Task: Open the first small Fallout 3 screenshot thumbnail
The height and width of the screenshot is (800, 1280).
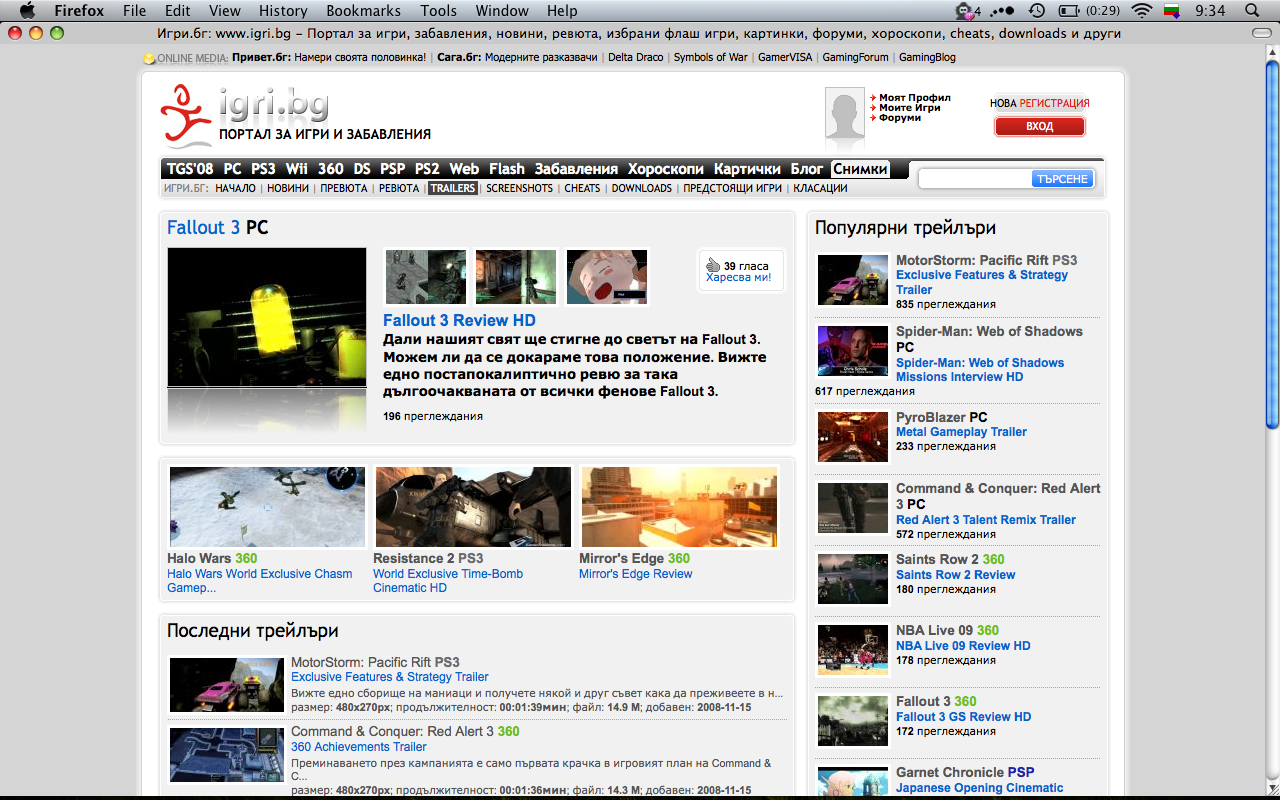Action: (426, 277)
